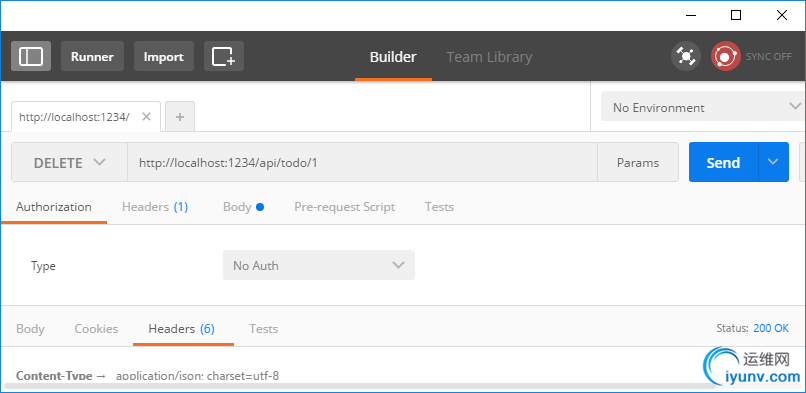Viewport: 806px width, 393px height.
Task: Show response Cookies tab
Action: click(x=96, y=329)
